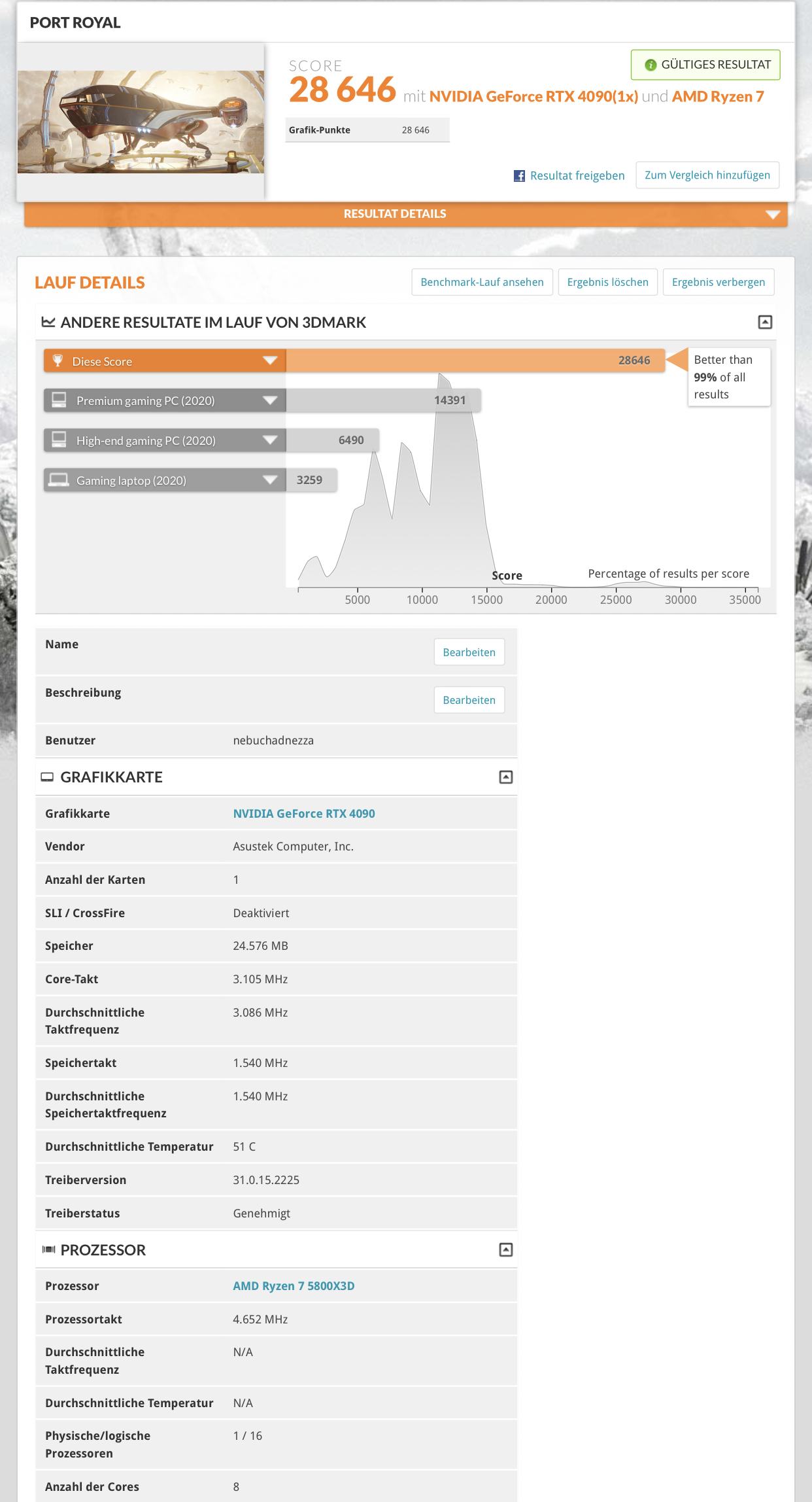Click the LAUF DETAILS heading
The image size is (812, 1502).
[x=90, y=283]
